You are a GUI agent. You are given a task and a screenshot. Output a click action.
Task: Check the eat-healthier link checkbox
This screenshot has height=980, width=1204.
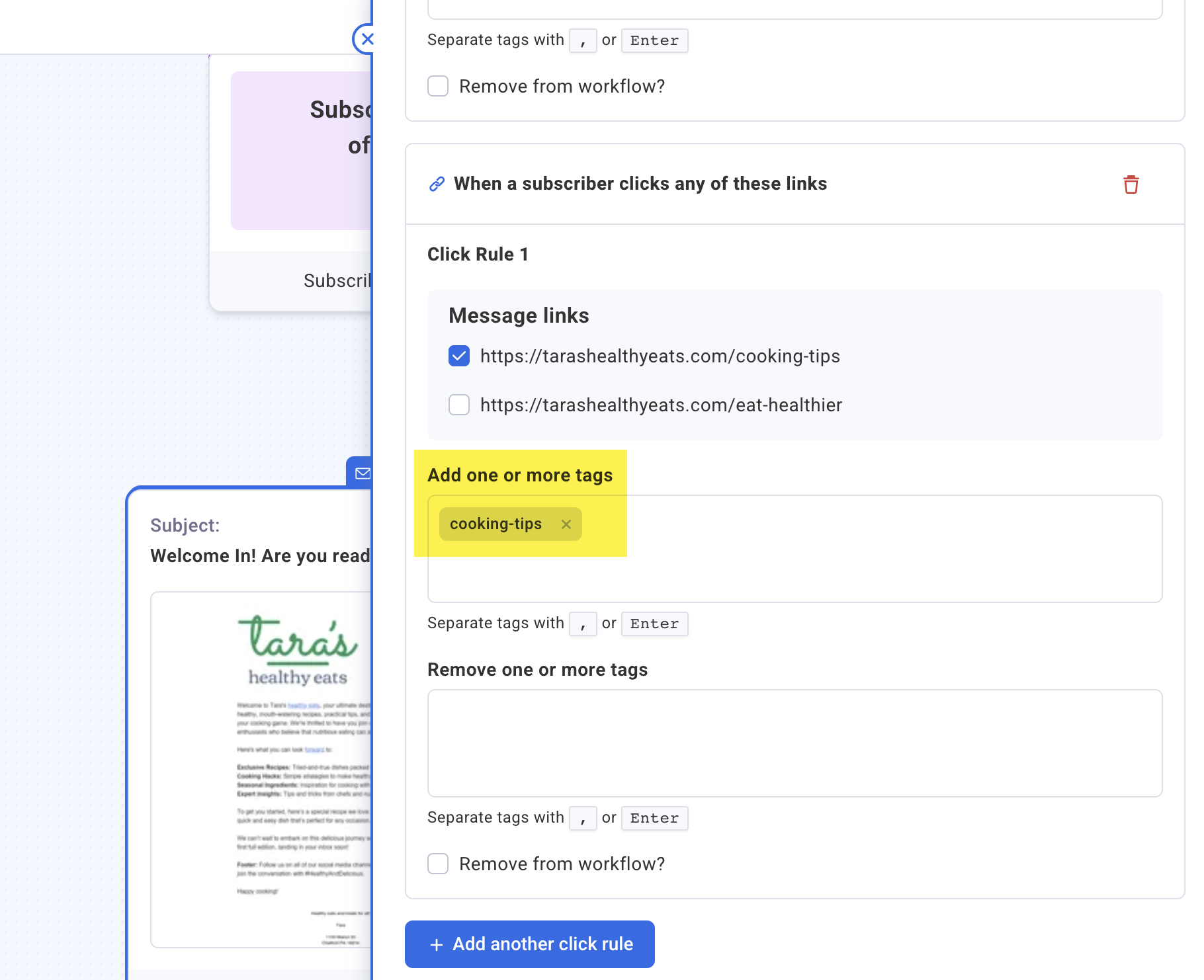pyautogui.click(x=459, y=405)
